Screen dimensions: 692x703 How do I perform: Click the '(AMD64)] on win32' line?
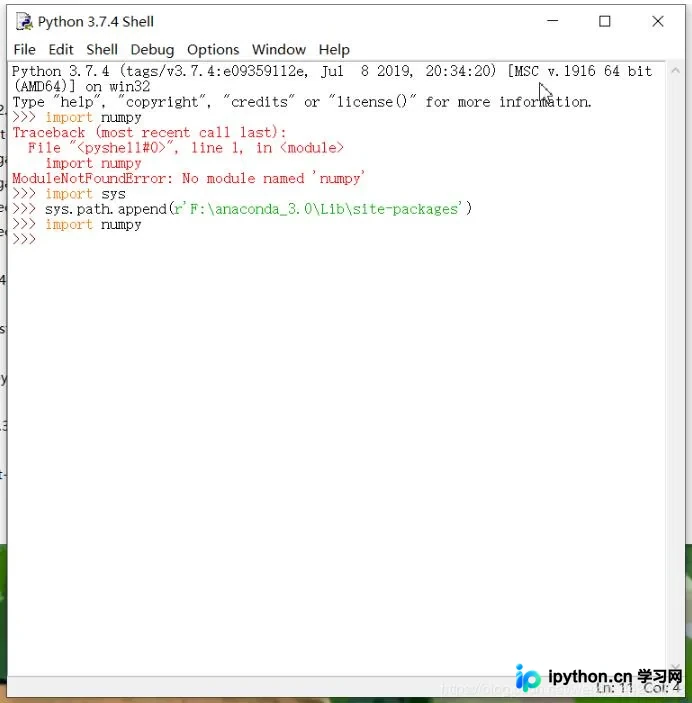(81, 86)
